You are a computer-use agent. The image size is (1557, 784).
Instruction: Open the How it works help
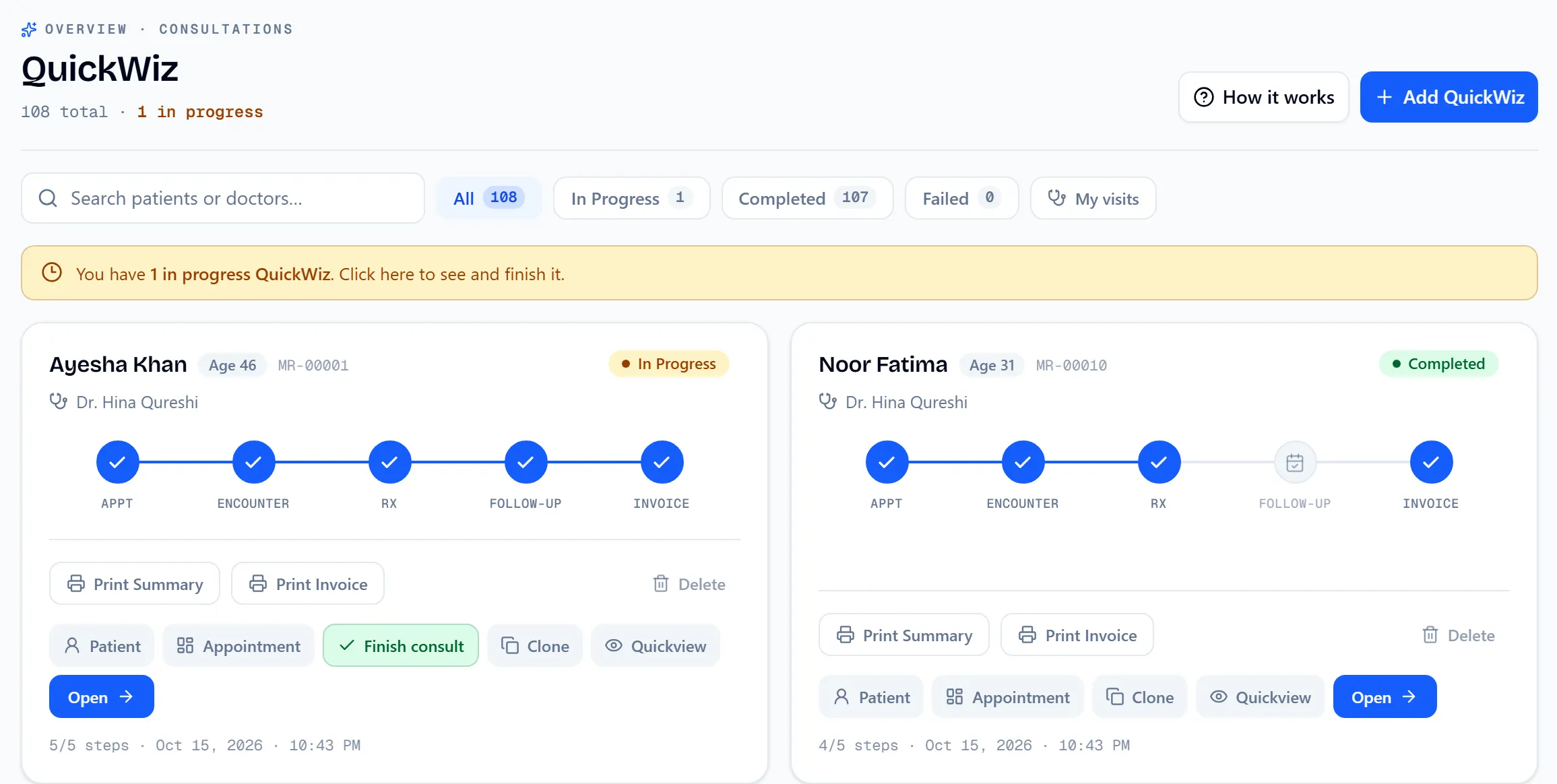pos(1263,97)
